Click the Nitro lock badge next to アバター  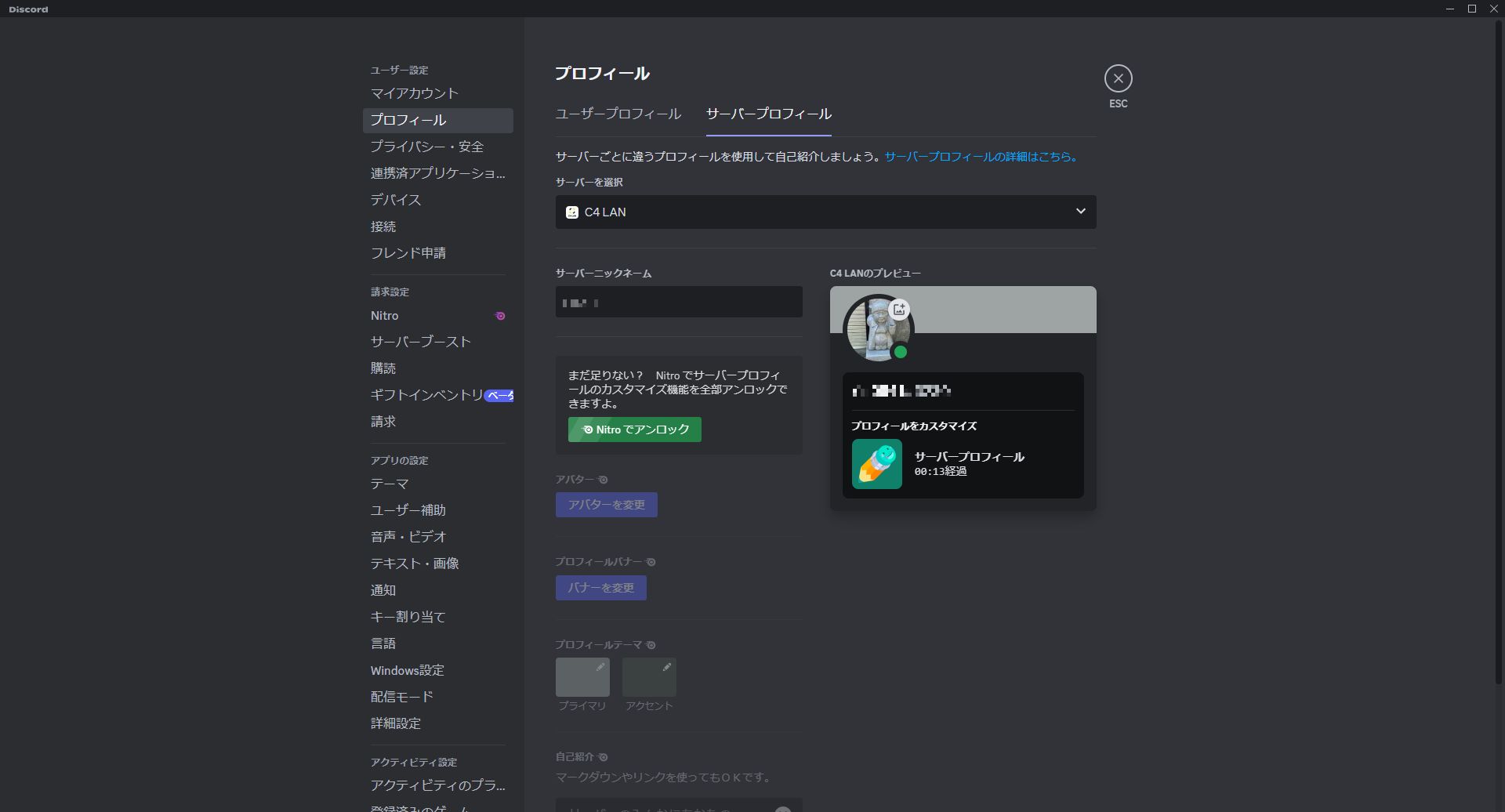click(x=602, y=478)
